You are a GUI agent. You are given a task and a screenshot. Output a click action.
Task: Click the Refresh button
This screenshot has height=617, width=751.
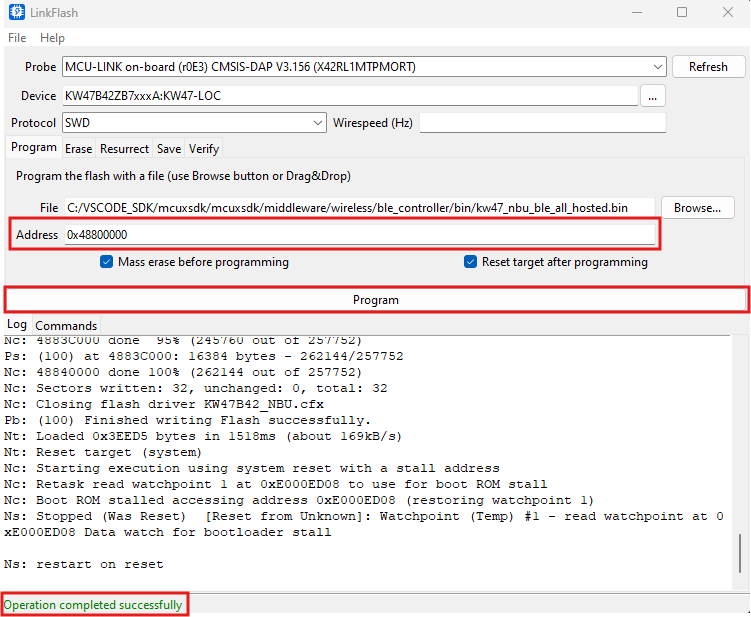(708, 67)
